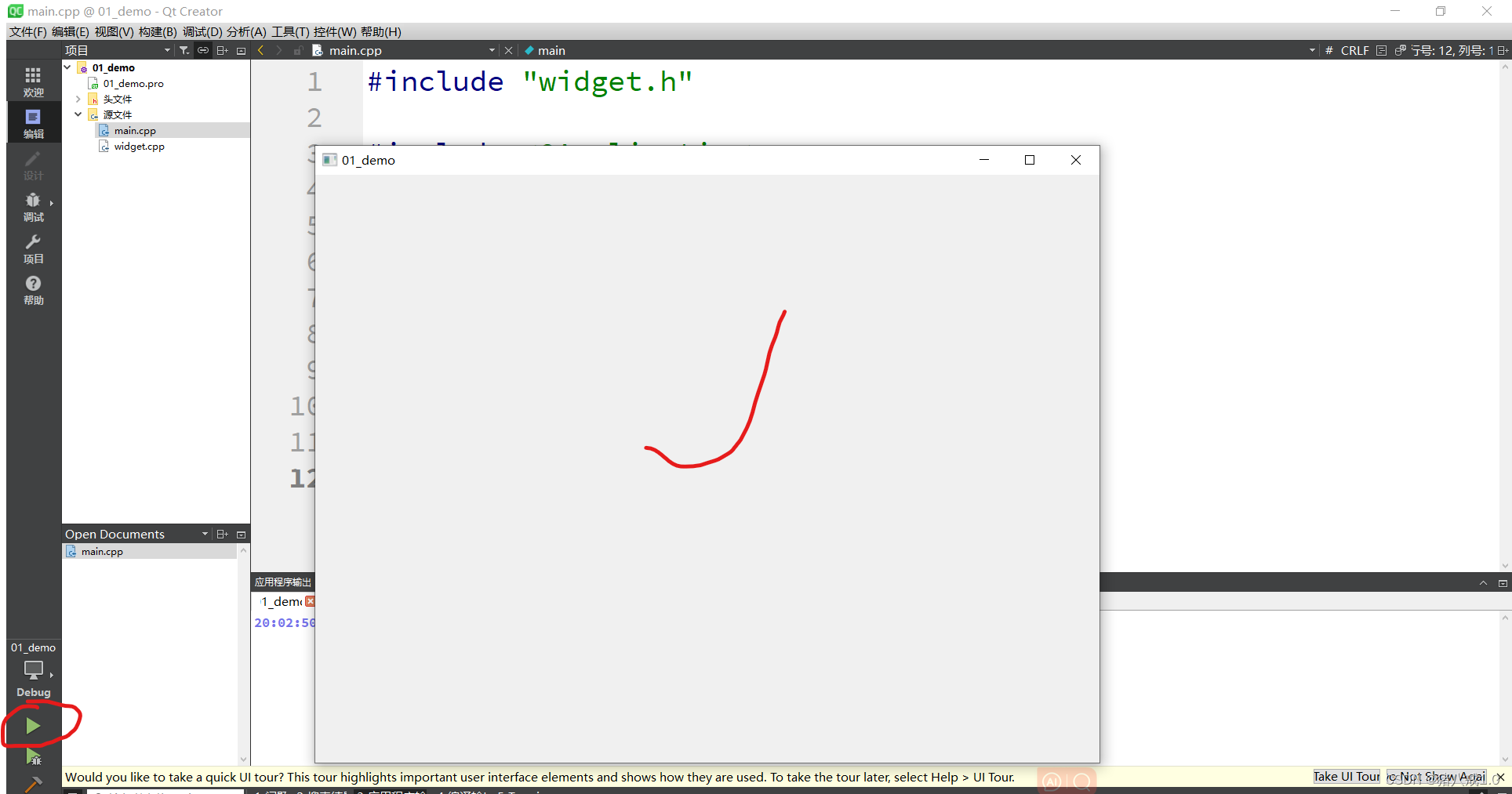
Task: Select widget.cpp in the project tree
Action: point(139,146)
